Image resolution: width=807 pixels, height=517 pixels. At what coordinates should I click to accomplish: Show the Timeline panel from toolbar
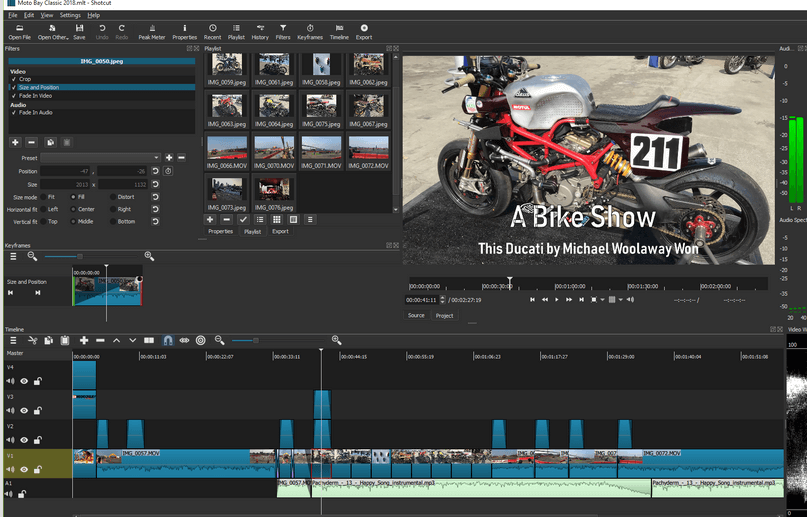pos(339,32)
